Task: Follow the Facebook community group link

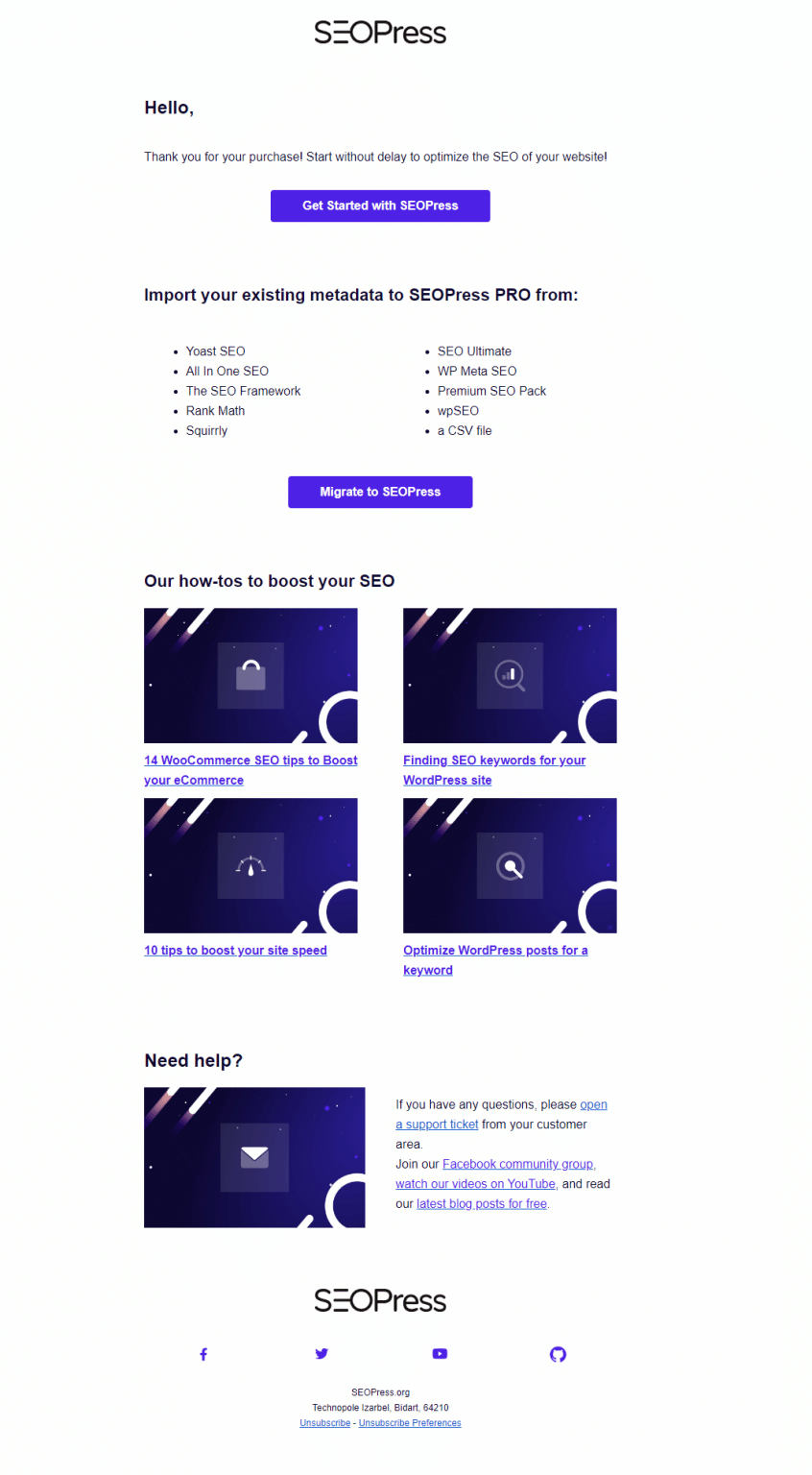Action: point(519,1164)
